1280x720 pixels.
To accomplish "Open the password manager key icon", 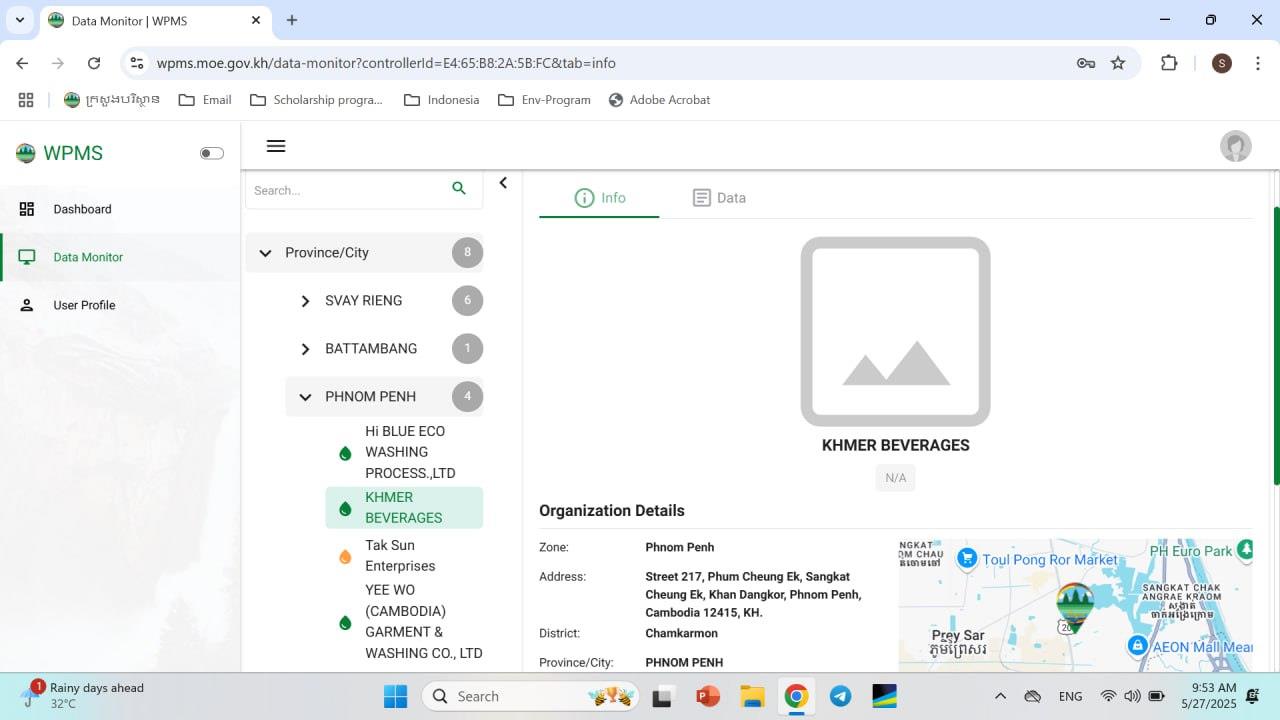I will coord(1086,63).
